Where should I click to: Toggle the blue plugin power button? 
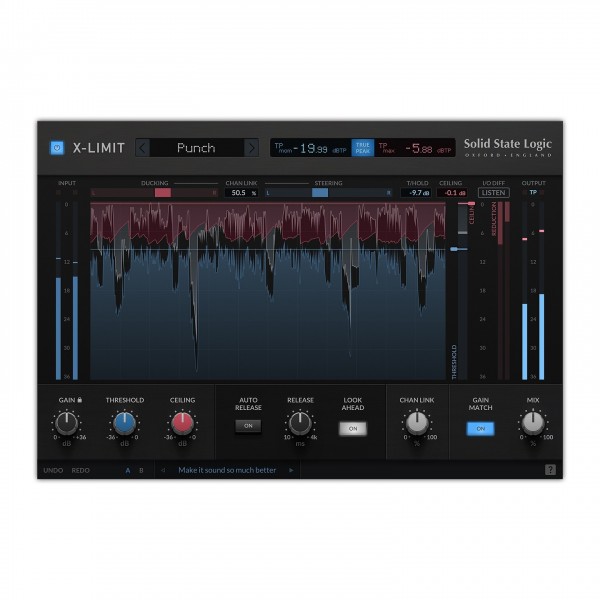[57, 148]
